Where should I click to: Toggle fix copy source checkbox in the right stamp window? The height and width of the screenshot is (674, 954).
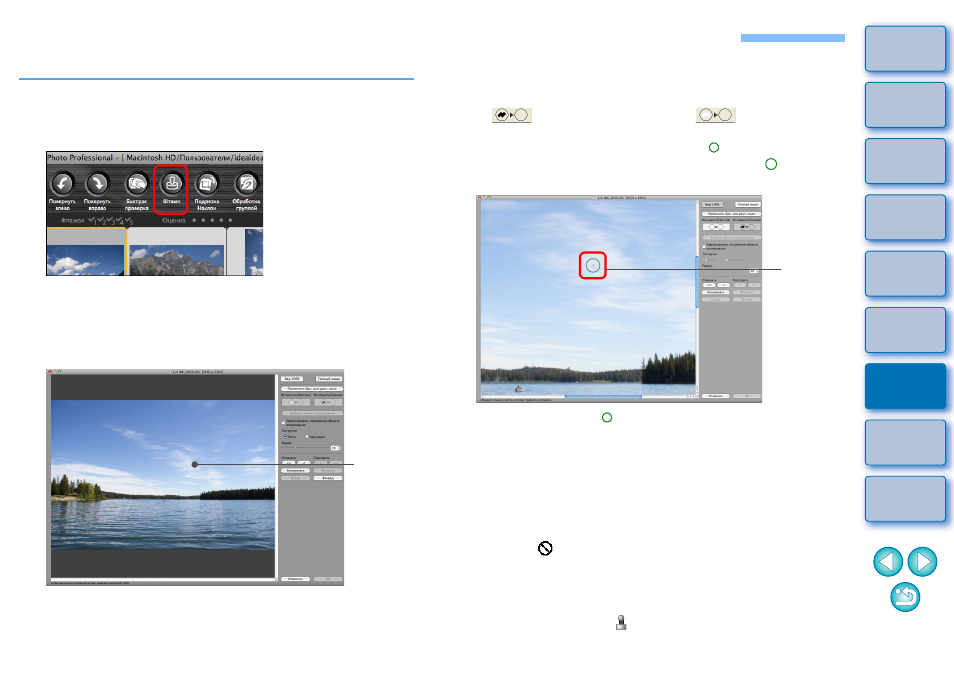click(705, 246)
